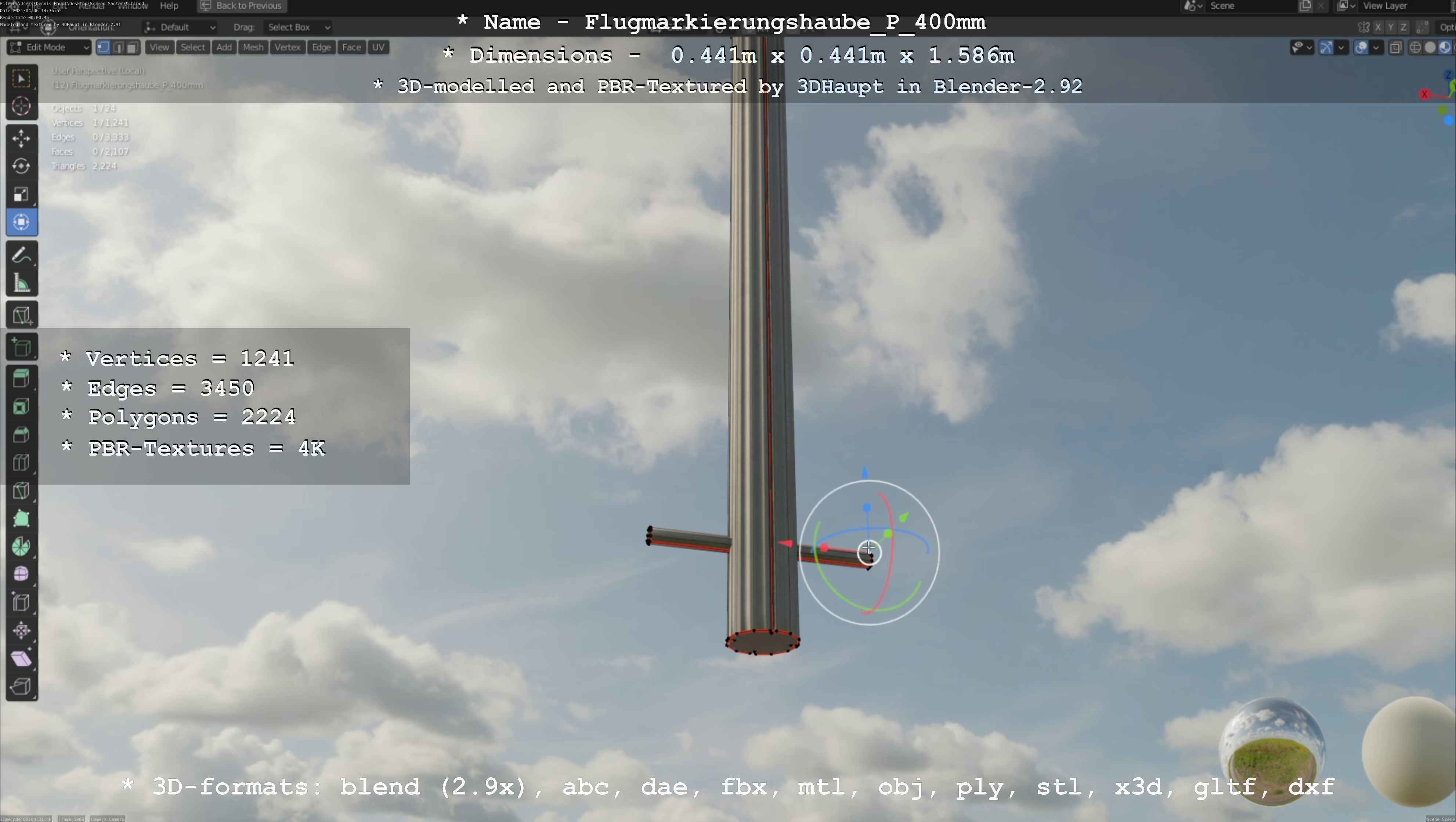Open the gizmo options dropdown arrow
This screenshot has height=822, width=1456.
(x=1341, y=47)
